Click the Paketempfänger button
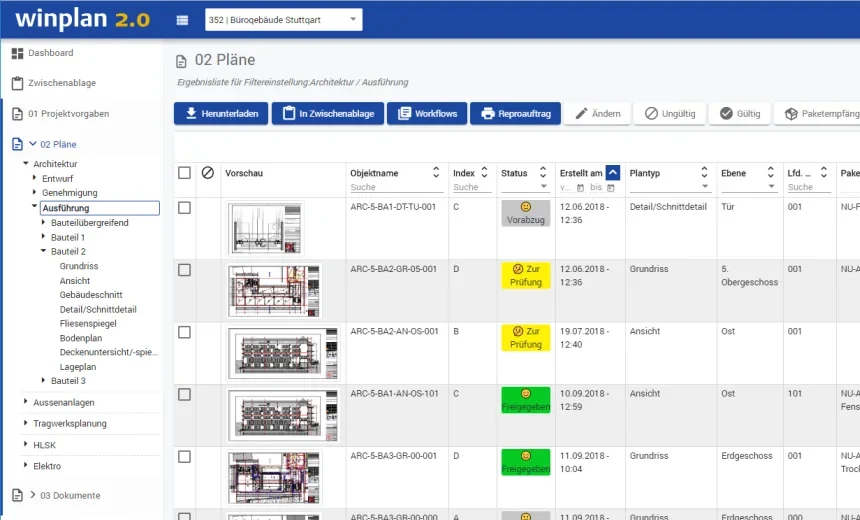Image resolution: width=860 pixels, height=520 pixels. [x=819, y=114]
